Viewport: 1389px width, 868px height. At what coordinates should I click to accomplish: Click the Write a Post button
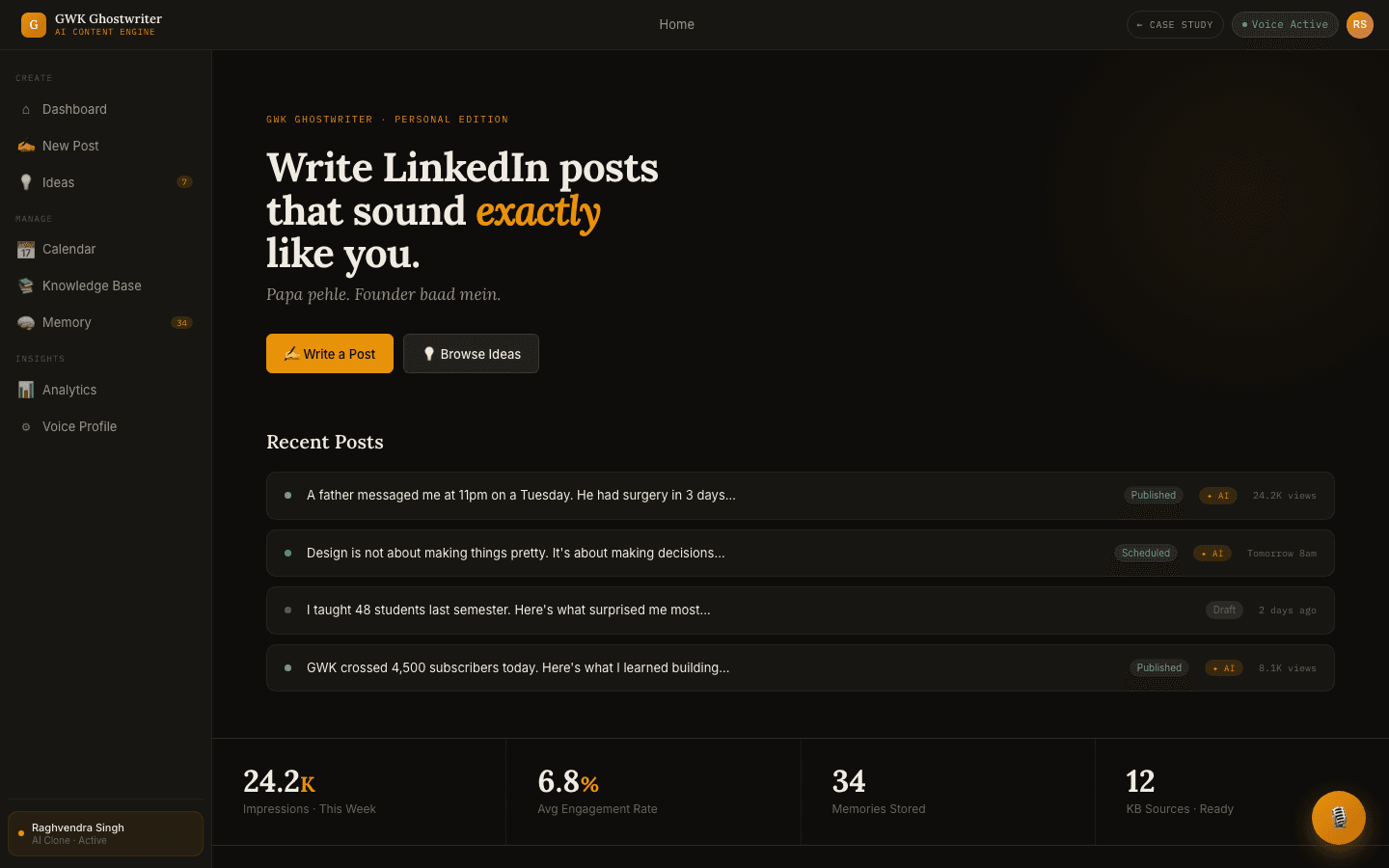(x=330, y=354)
